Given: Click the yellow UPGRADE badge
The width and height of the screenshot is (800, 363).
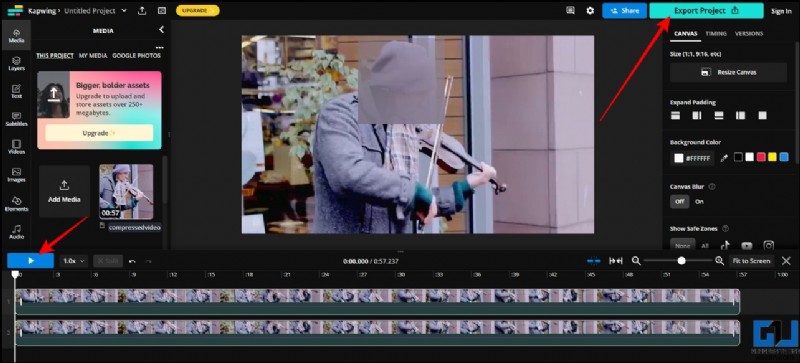Looking at the screenshot, I should tap(197, 10).
